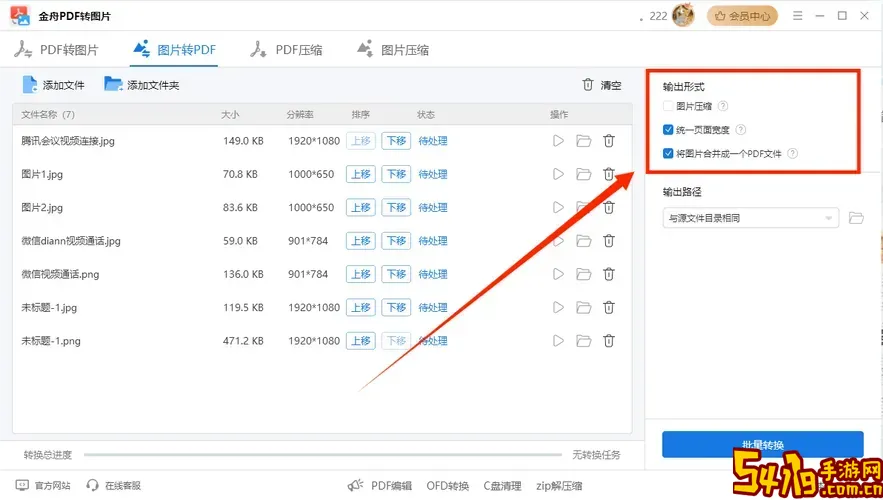This screenshot has width=883, height=500.
Task: Sort by the 文件名称 column header
Action: click(x=48, y=115)
